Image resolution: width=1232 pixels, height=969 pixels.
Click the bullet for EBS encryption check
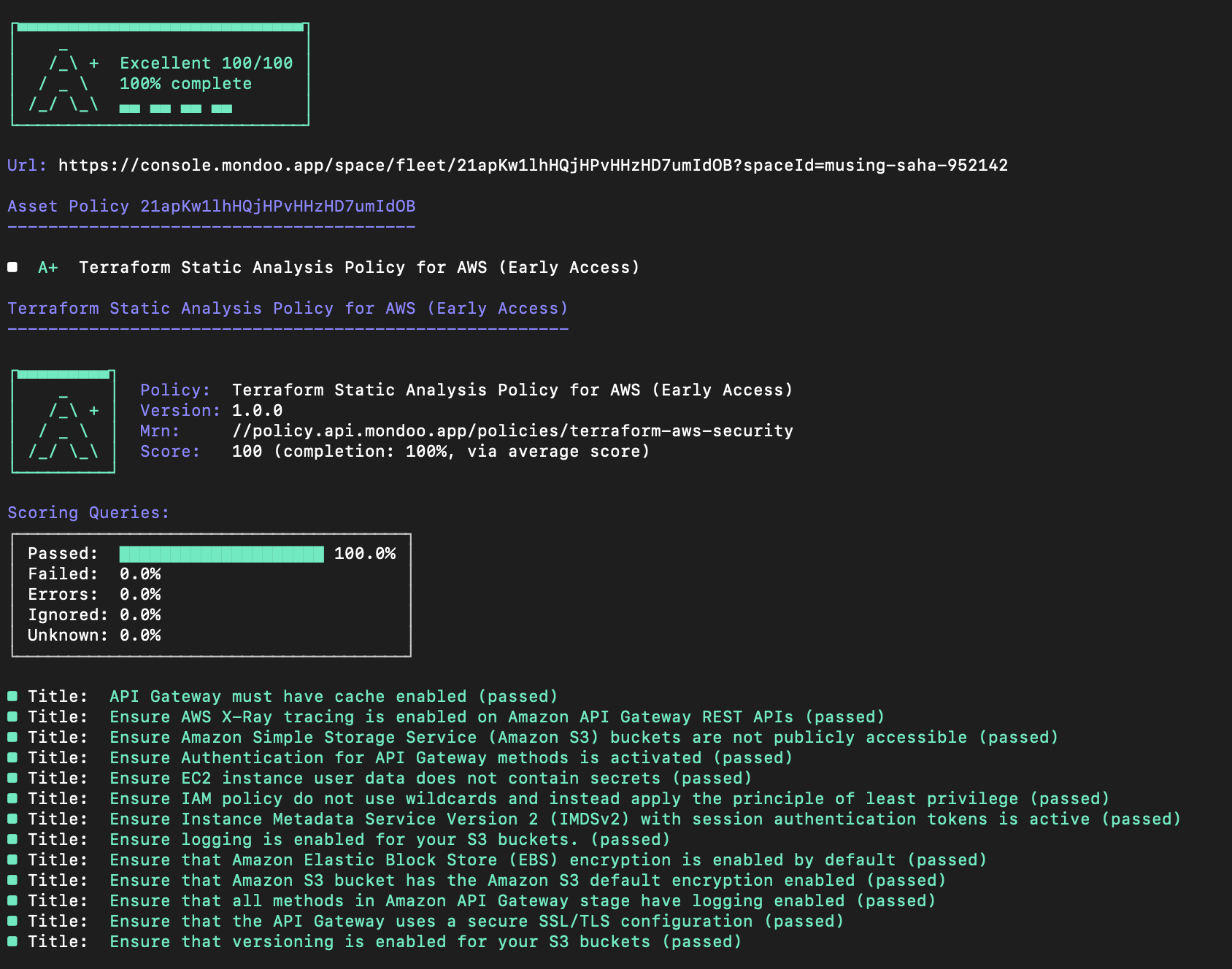point(12,860)
